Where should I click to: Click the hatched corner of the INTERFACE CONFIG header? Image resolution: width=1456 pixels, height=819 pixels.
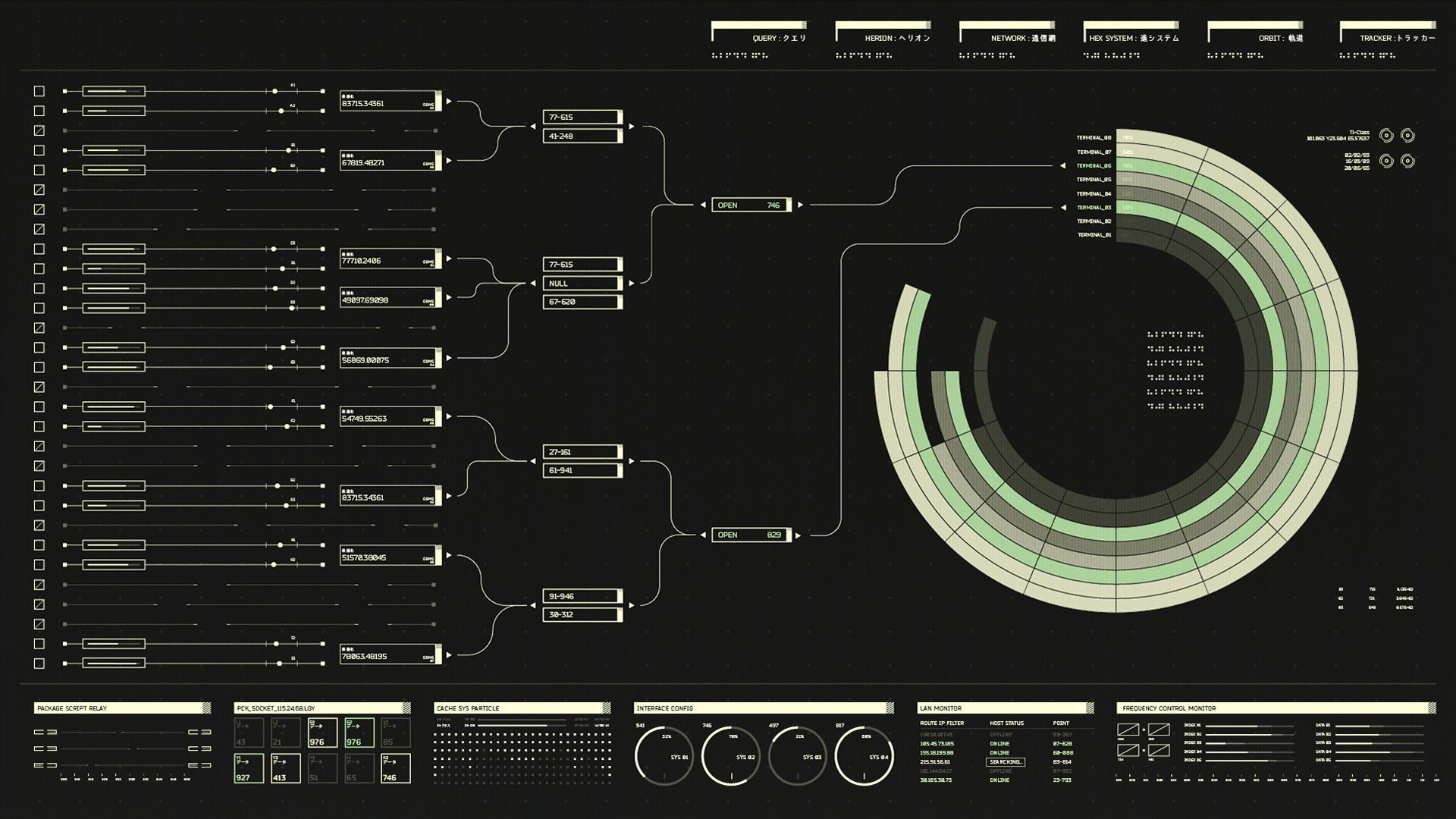[890, 708]
